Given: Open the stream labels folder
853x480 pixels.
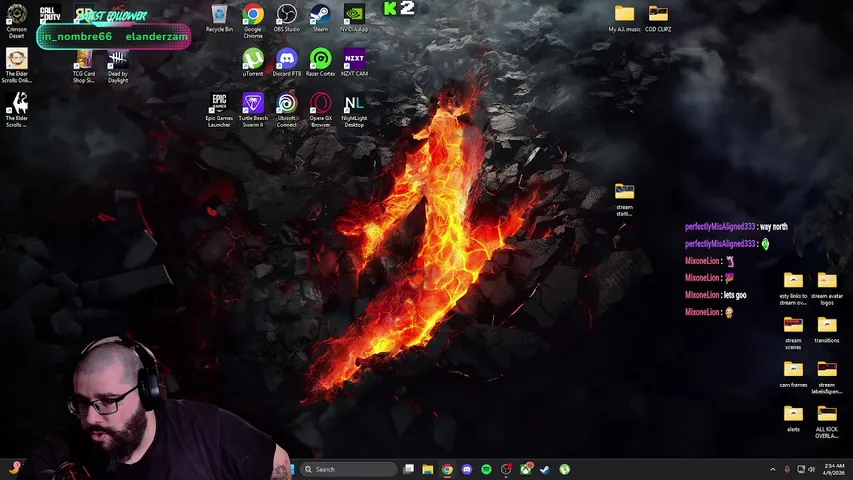Looking at the screenshot, I should click(x=827, y=378).
